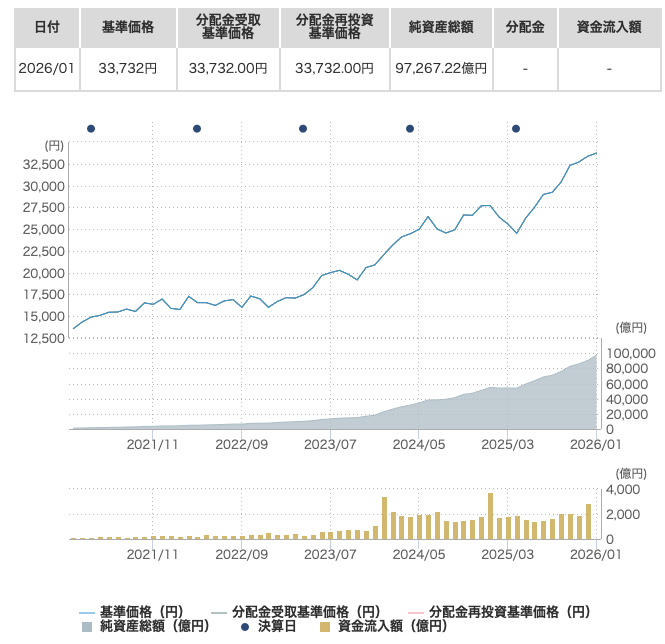Click the gold 資金流入額（億円） legend square
665x644 pixels.
(325, 626)
